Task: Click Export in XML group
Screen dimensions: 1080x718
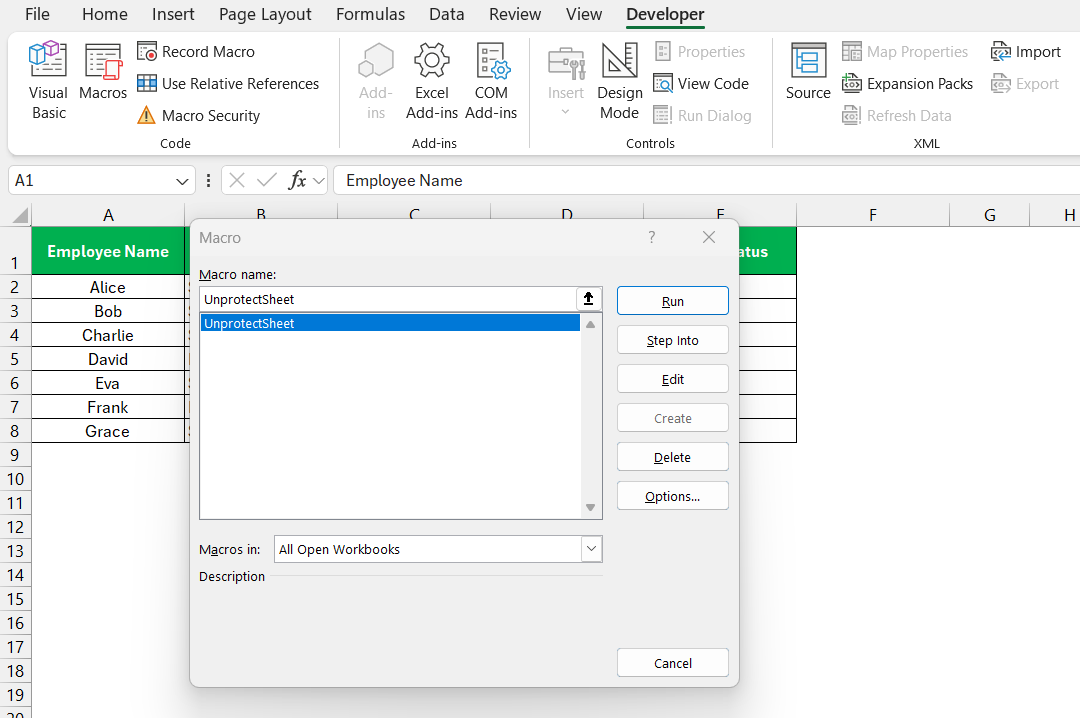Action: point(1025,83)
